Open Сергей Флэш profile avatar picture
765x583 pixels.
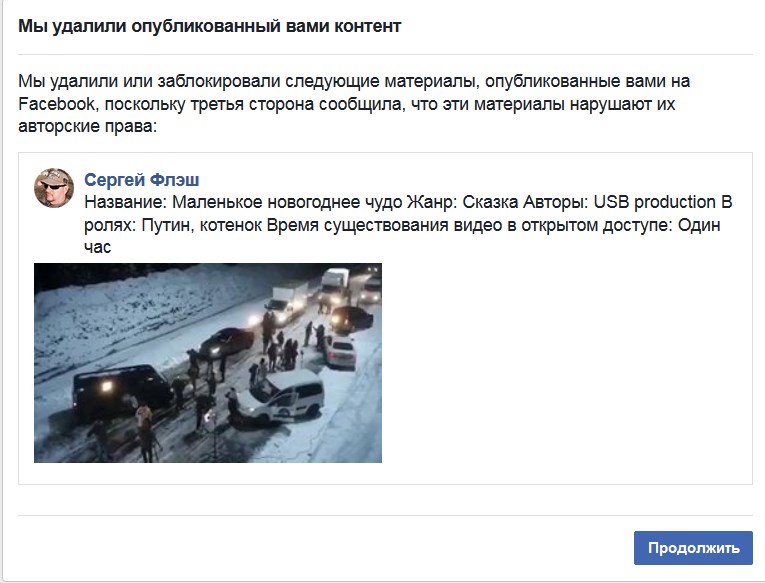pyautogui.click(x=54, y=188)
